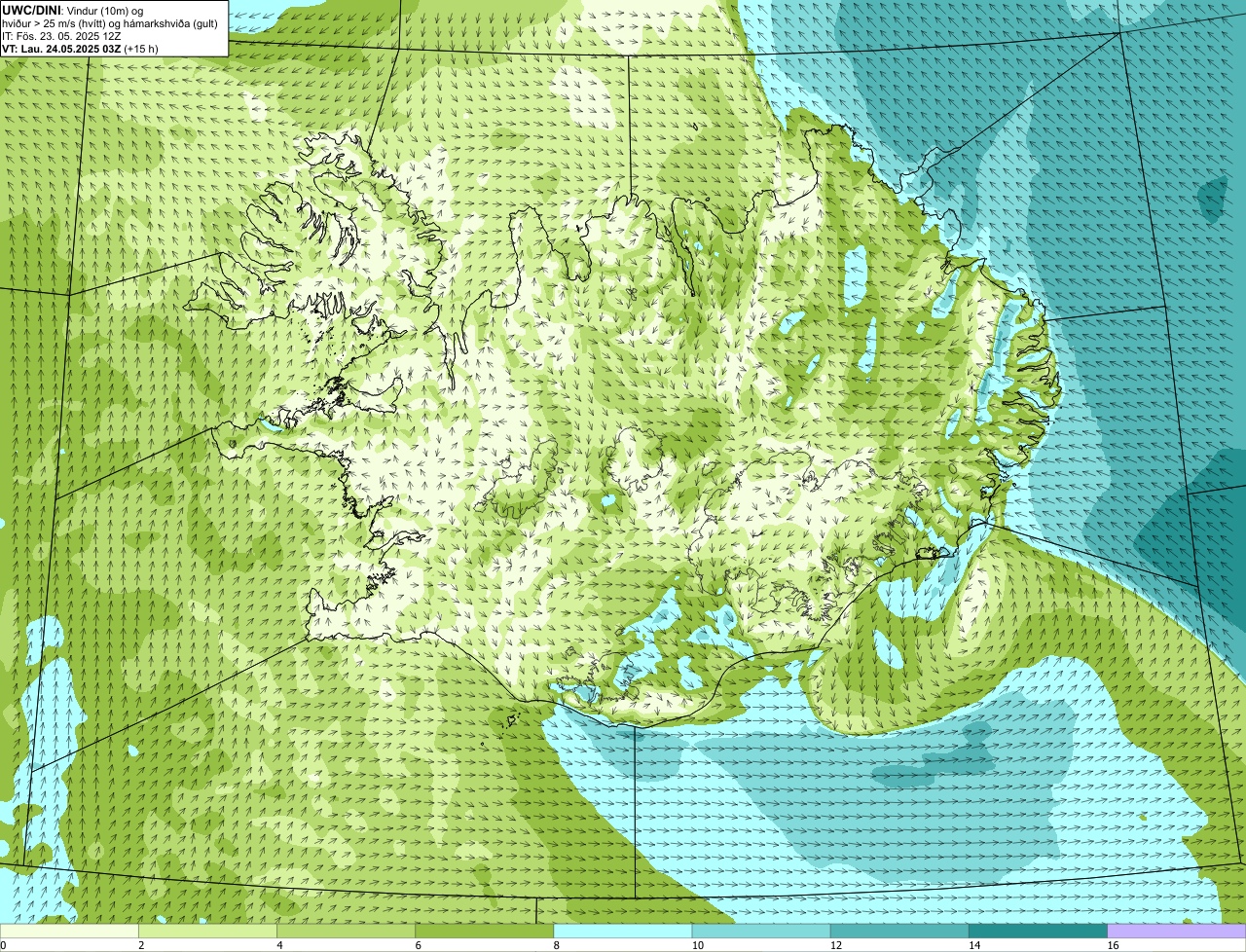
Task: Click the "0" legend scale label
Action: coord(4,945)
